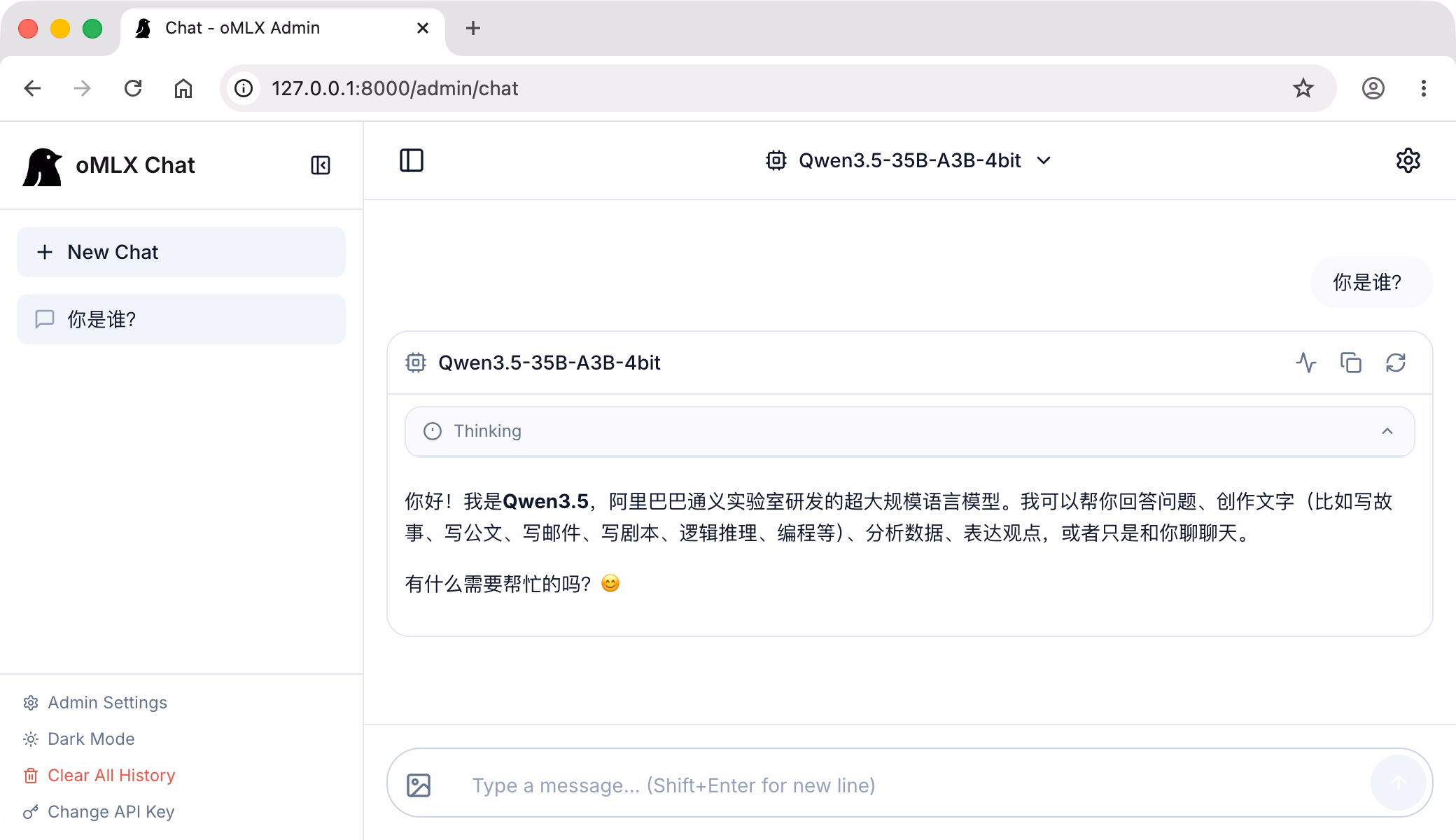Show response stats activity icon
This screenshot has height=840, width=1456.
(1305, 363)
